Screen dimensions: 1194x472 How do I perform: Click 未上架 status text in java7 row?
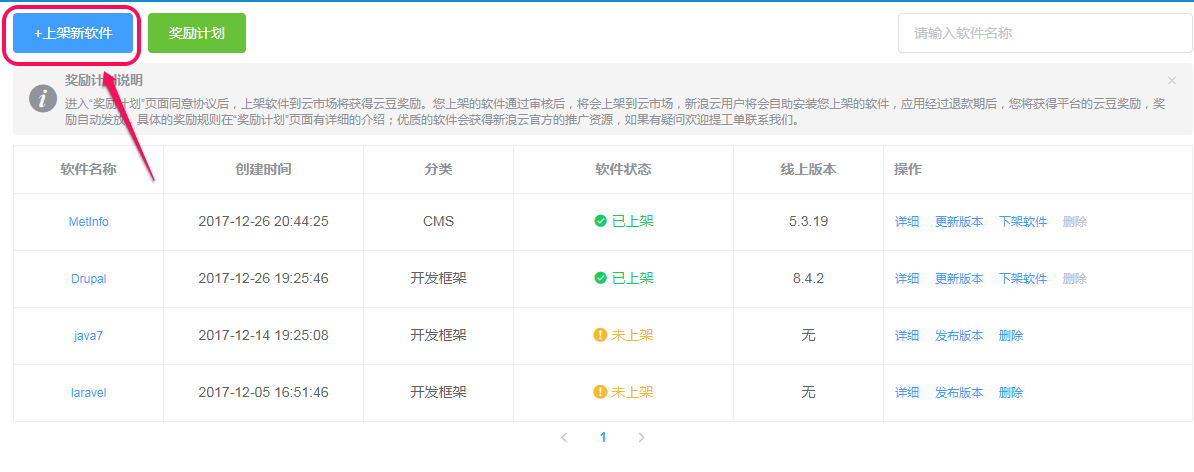[x=633, y=336]
